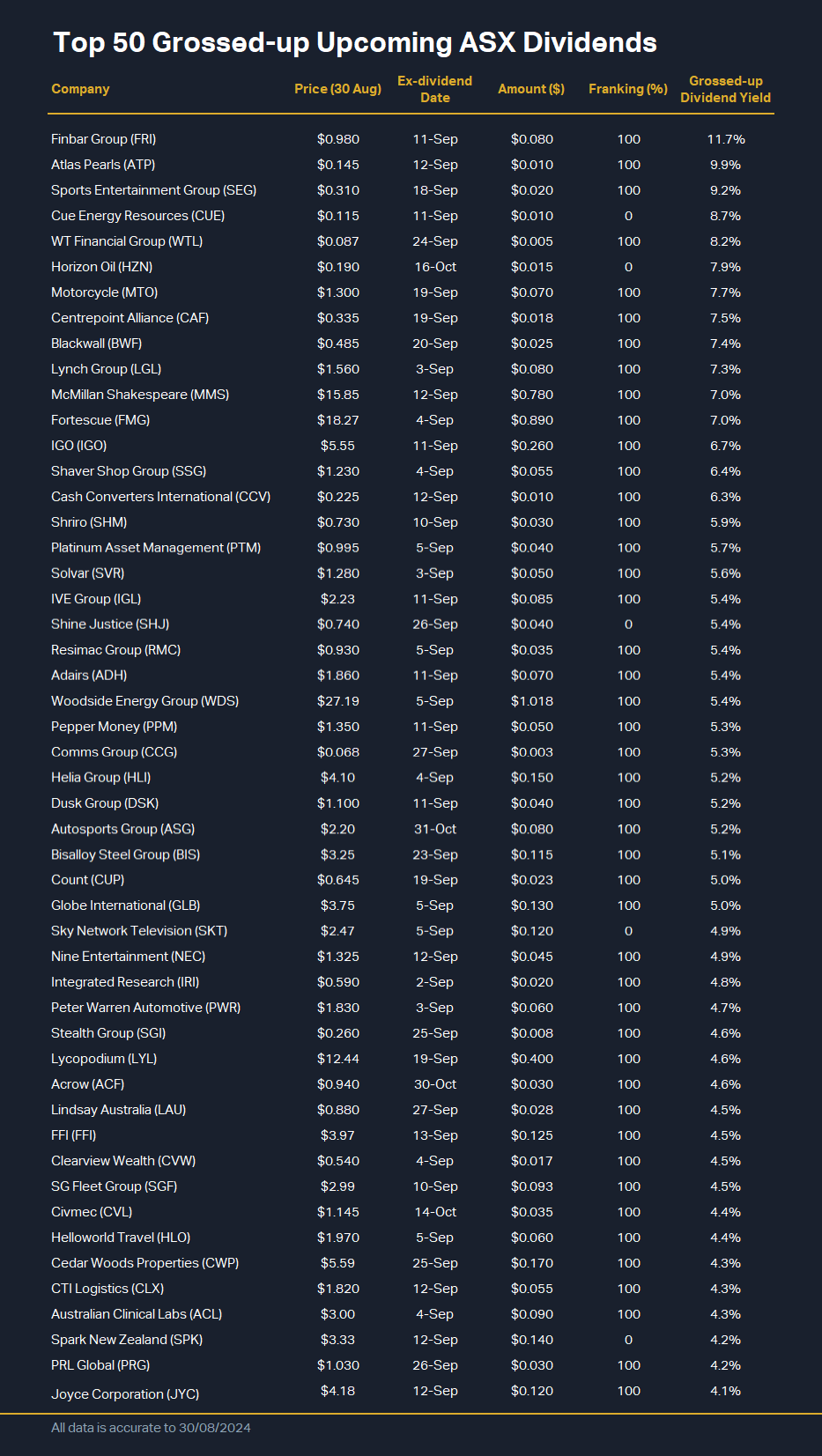This screenshot has width=822, height=1456.
Task: Click Woodside Energy Group (WDS)
Action: (144, 701)
